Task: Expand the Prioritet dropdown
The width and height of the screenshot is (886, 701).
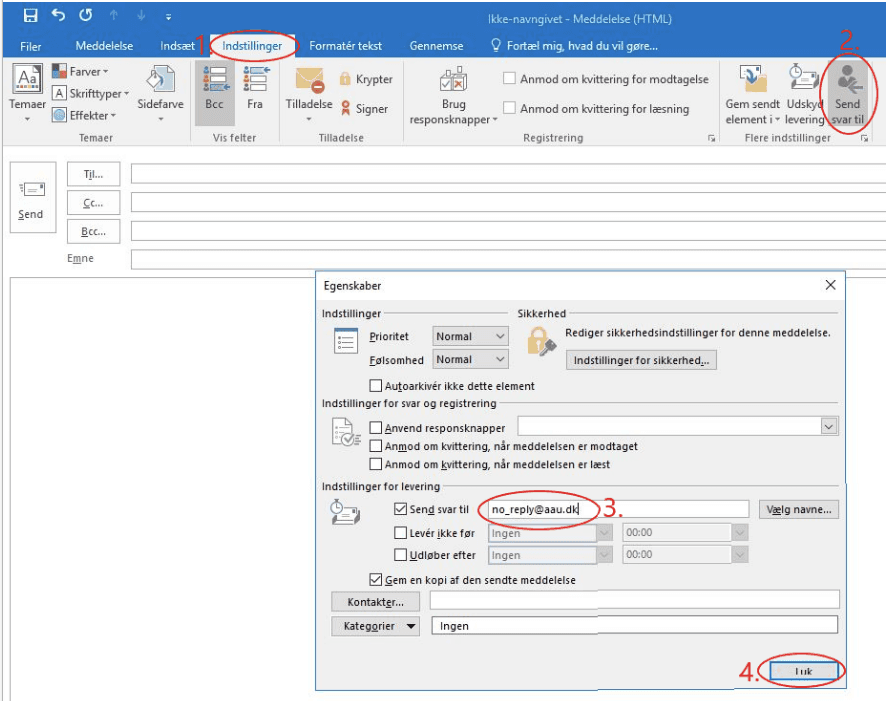Action: pos(471,336)
